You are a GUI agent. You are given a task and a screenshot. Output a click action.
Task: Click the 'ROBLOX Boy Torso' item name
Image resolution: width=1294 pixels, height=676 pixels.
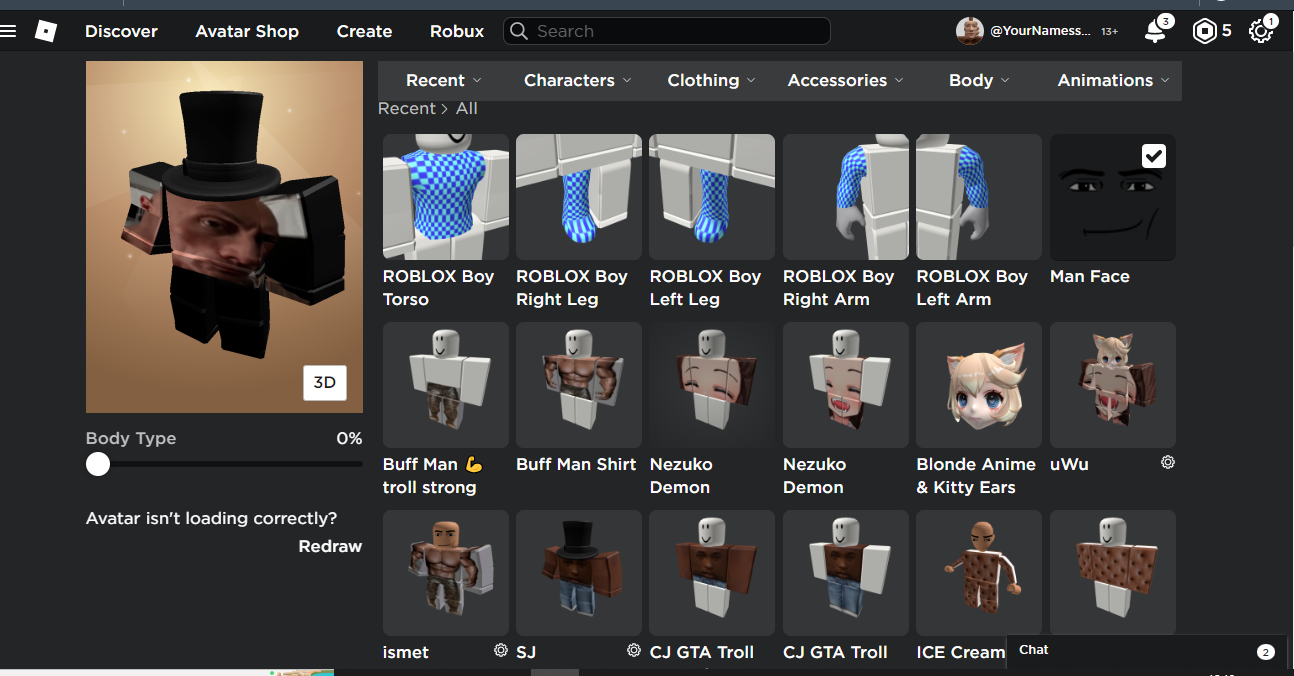coord(438,288)
